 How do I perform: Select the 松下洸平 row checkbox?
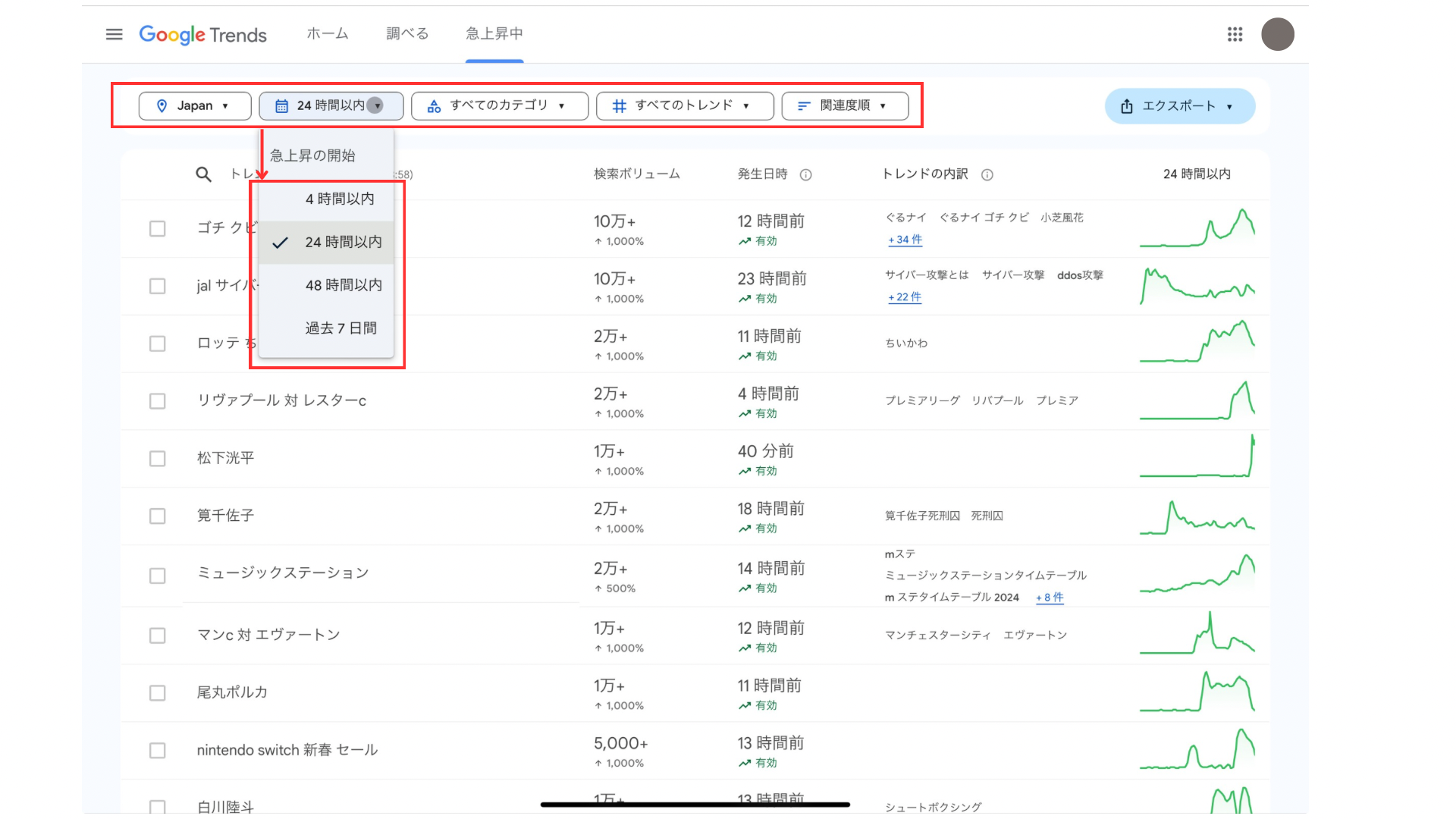pyautogui.click(x=157, y=459)
